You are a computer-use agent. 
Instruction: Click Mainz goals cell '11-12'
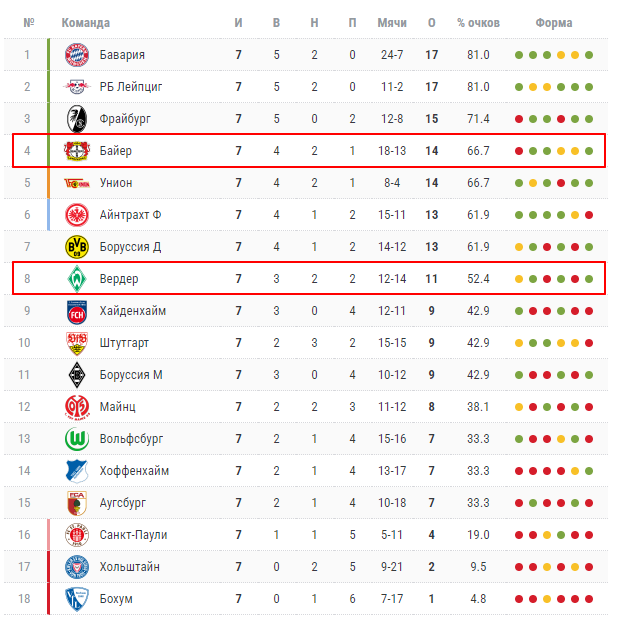tap(391, 407)
